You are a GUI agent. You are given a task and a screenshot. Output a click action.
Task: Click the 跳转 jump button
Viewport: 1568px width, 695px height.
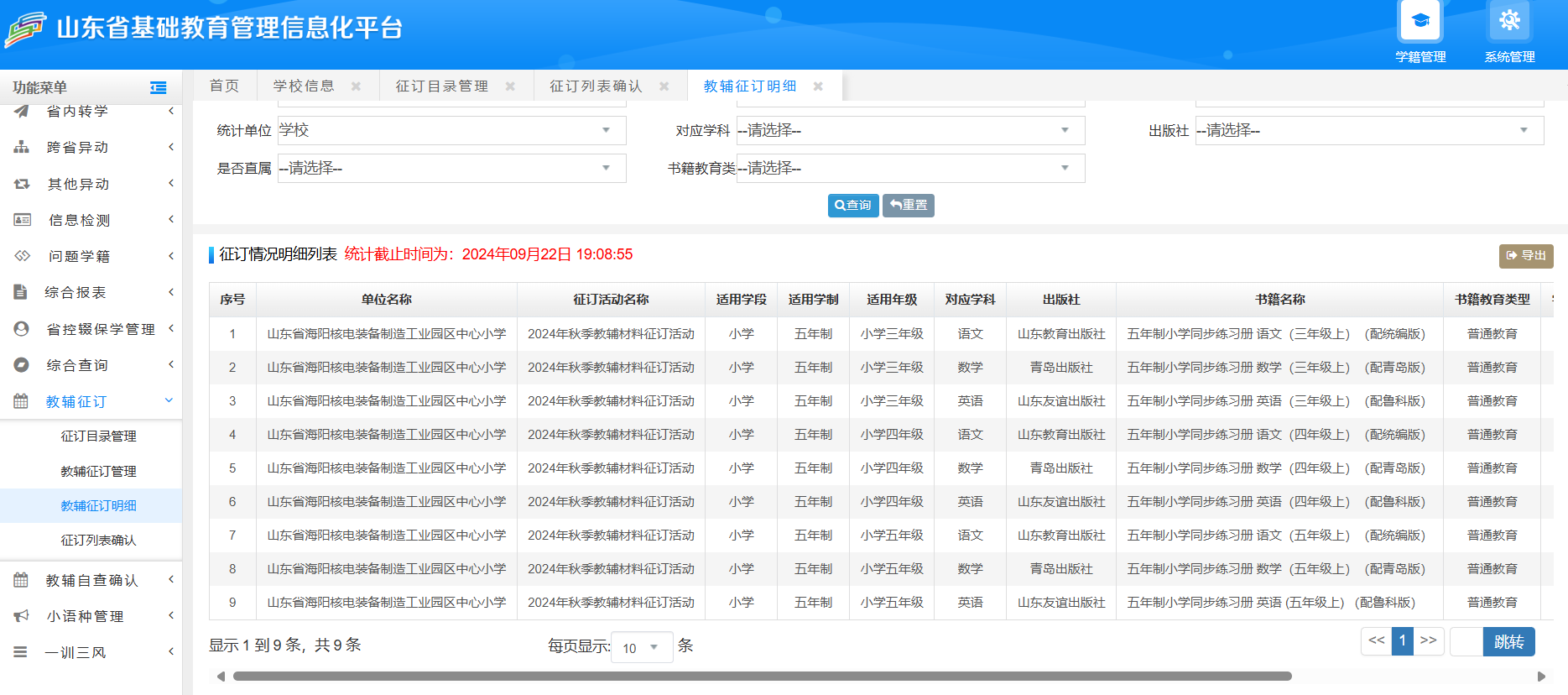tap(1508, 642)
